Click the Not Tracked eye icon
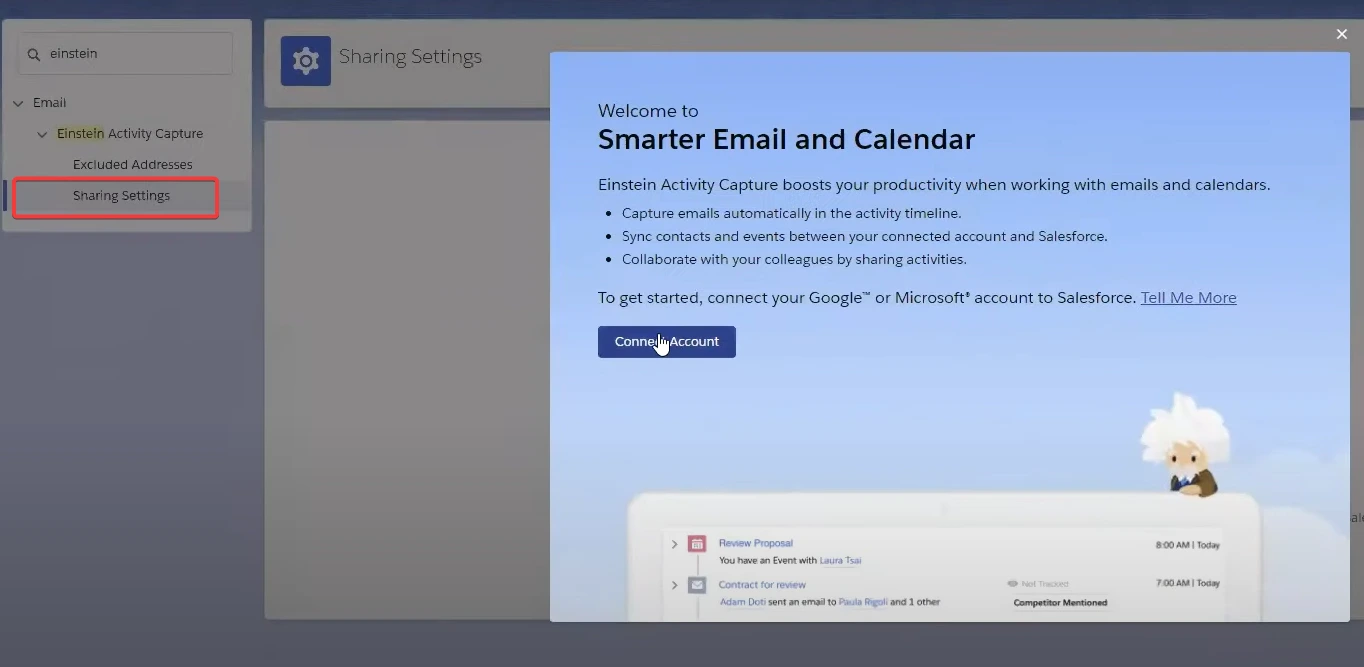 (1013, 584)
